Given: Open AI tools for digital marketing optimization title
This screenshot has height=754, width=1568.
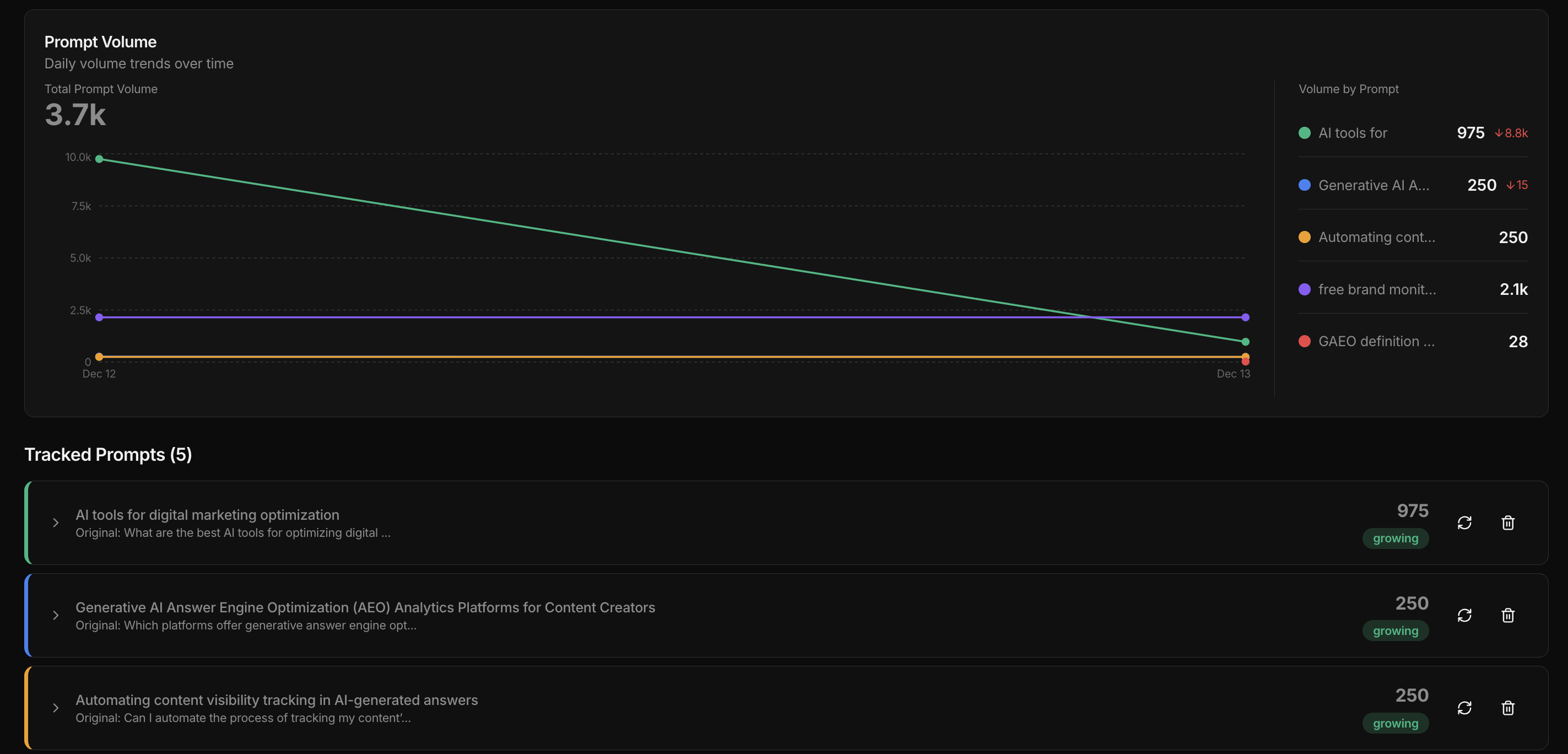Looking at the screenshot, I should point(207,515).
